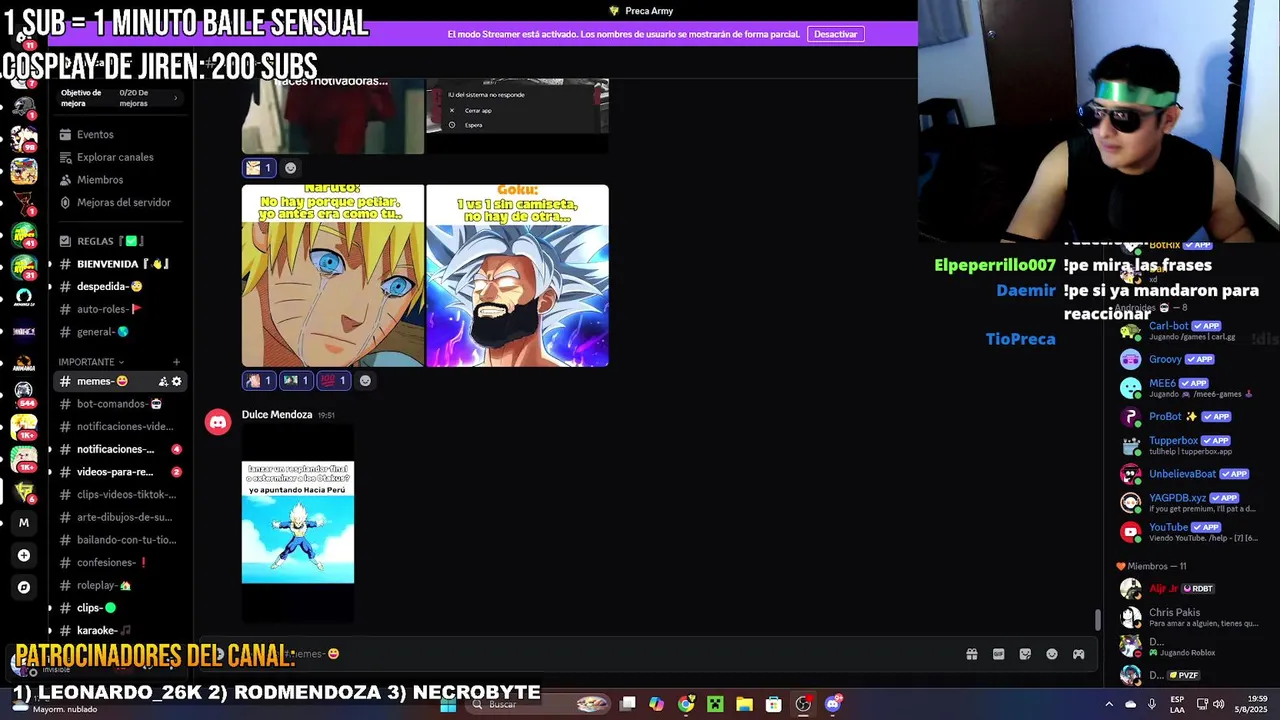The height and width of the screenshot is (720, 1280).
Task: Open the server icon with 98 badge
Action: point(24,137)
